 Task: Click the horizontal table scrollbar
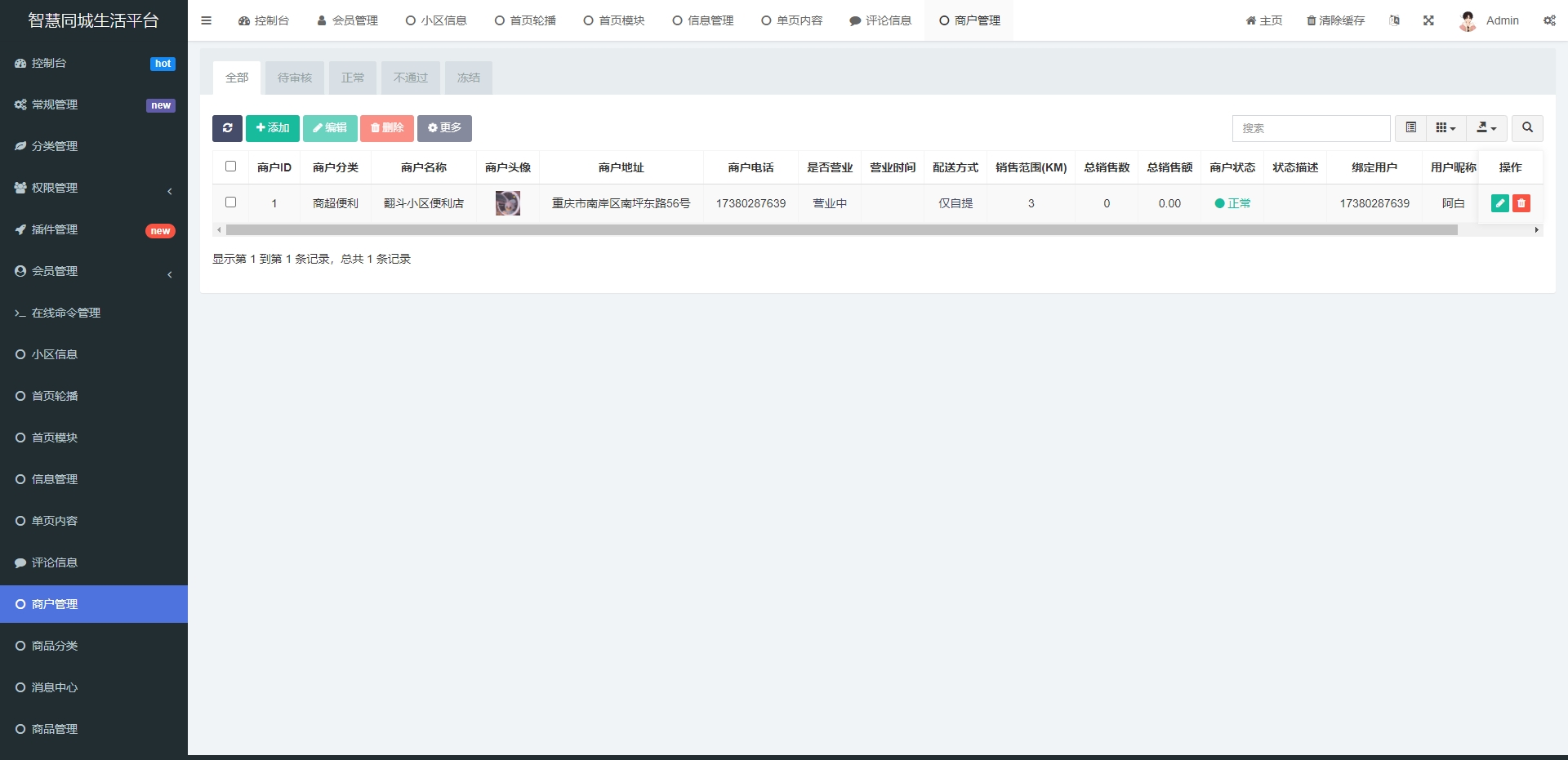click(841, 230)
